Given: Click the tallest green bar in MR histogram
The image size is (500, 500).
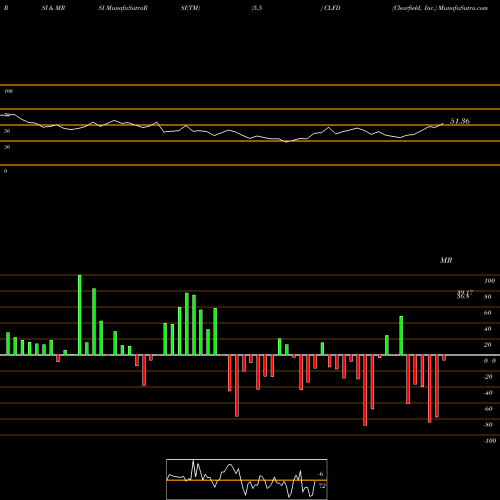Looking at the screenshot, I should (x=80, y=315).
